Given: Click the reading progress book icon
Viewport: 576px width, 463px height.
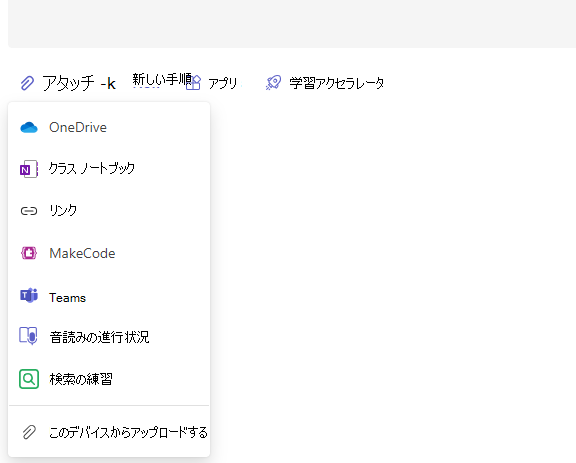Looking at the screenshot, I should pos(28,336).
